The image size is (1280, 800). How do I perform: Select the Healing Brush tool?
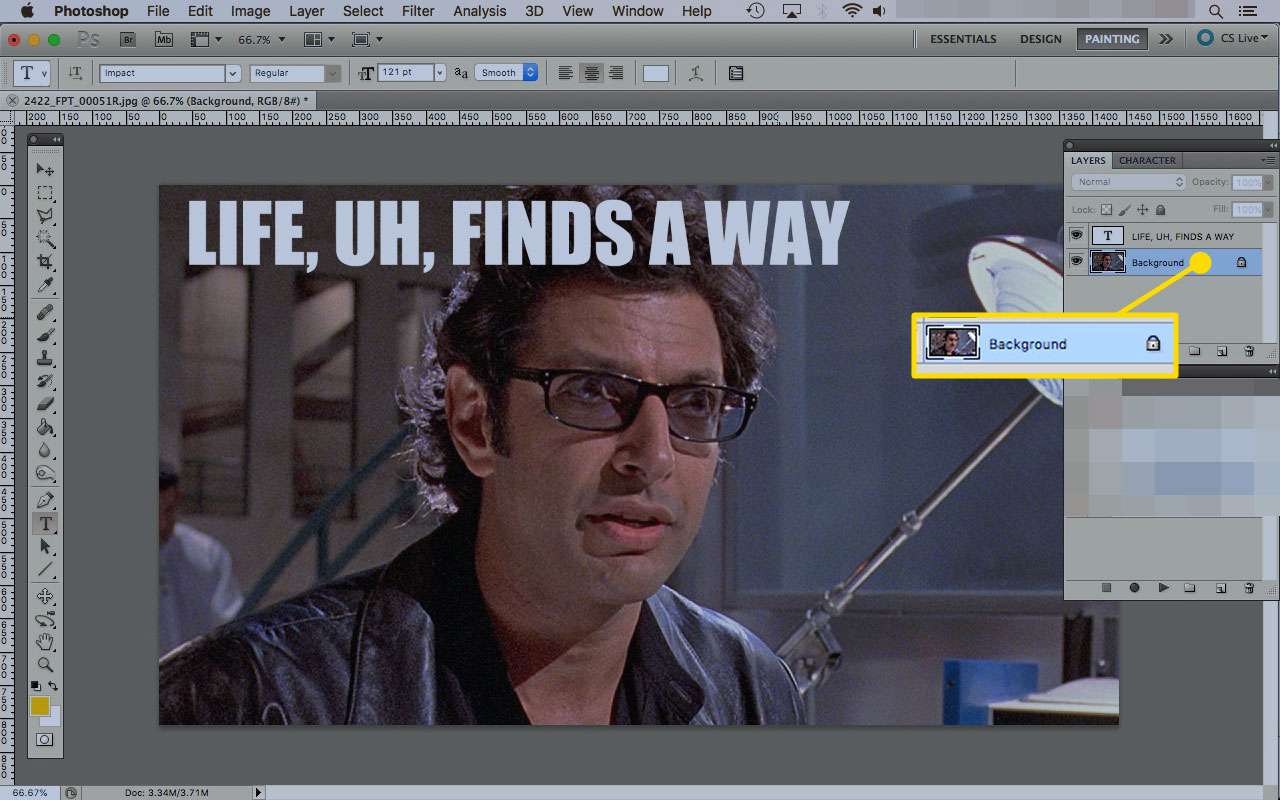tap(45, 313)
